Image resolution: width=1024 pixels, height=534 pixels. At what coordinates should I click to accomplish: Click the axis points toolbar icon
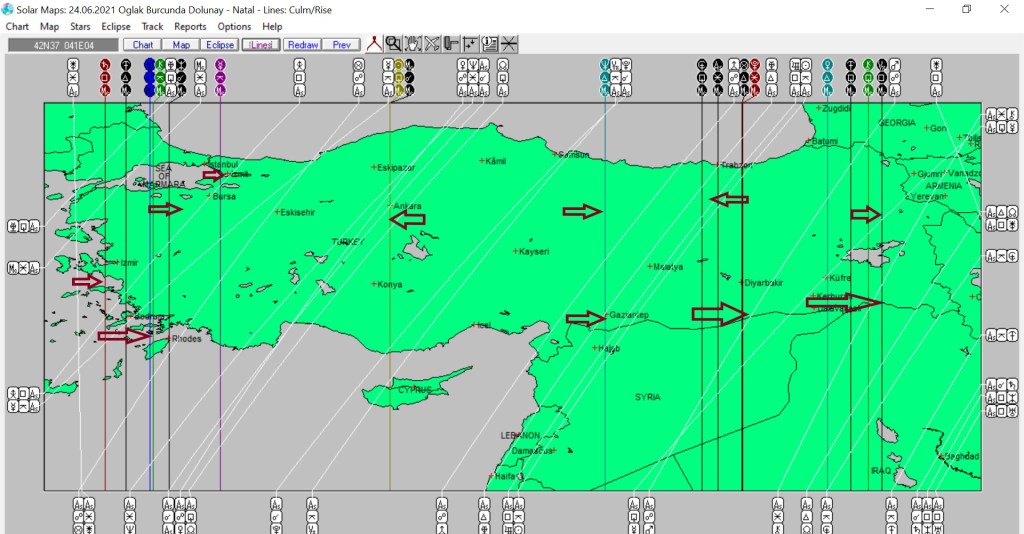pos(470,44)
